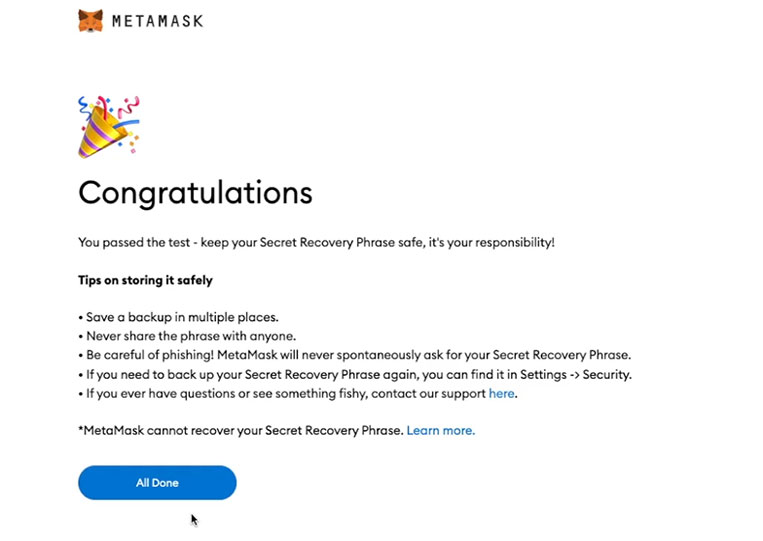Viewport: 763px width, 541px height.
Task: Click the MetaMask fox logo icon
Action: [91, 21]
